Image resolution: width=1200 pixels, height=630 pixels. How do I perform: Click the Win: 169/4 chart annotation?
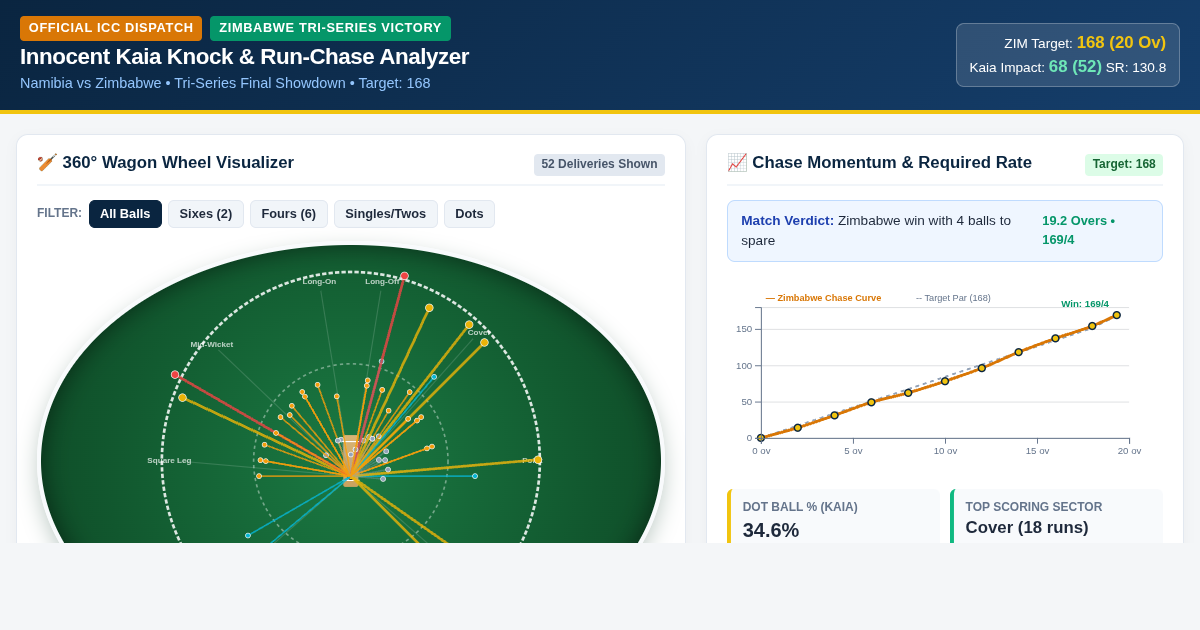(x=1085, y=304)
